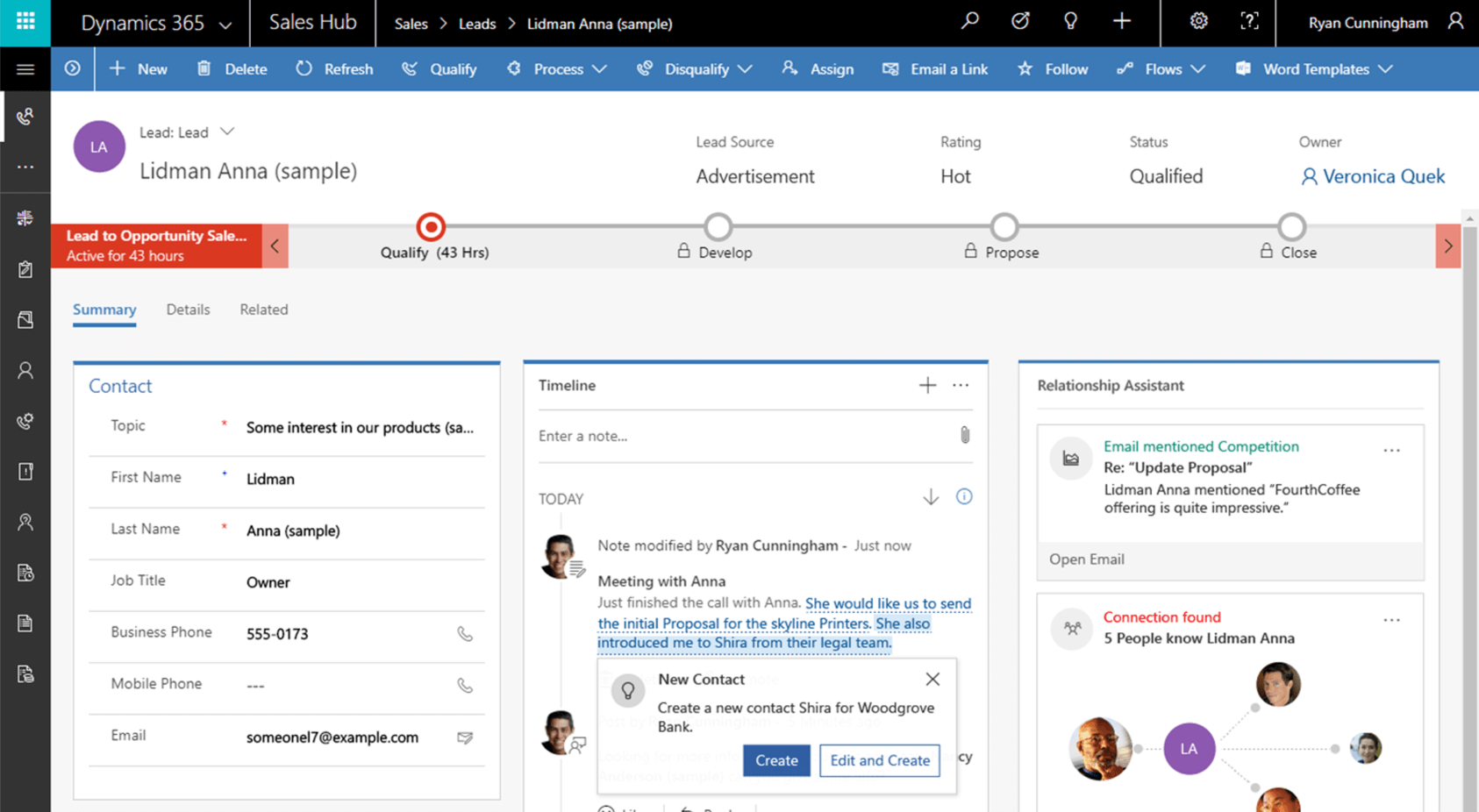Click the Leads breadcrumb

click(x=477, y=24)
